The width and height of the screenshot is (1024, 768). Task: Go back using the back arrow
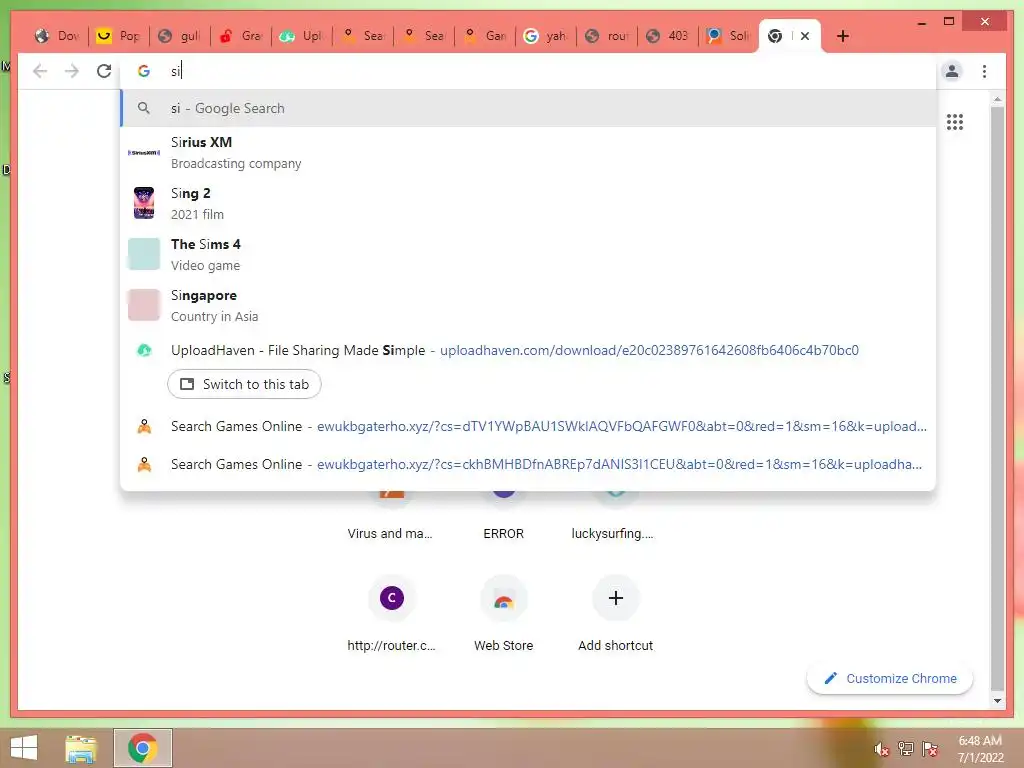[x=40, y=71]
